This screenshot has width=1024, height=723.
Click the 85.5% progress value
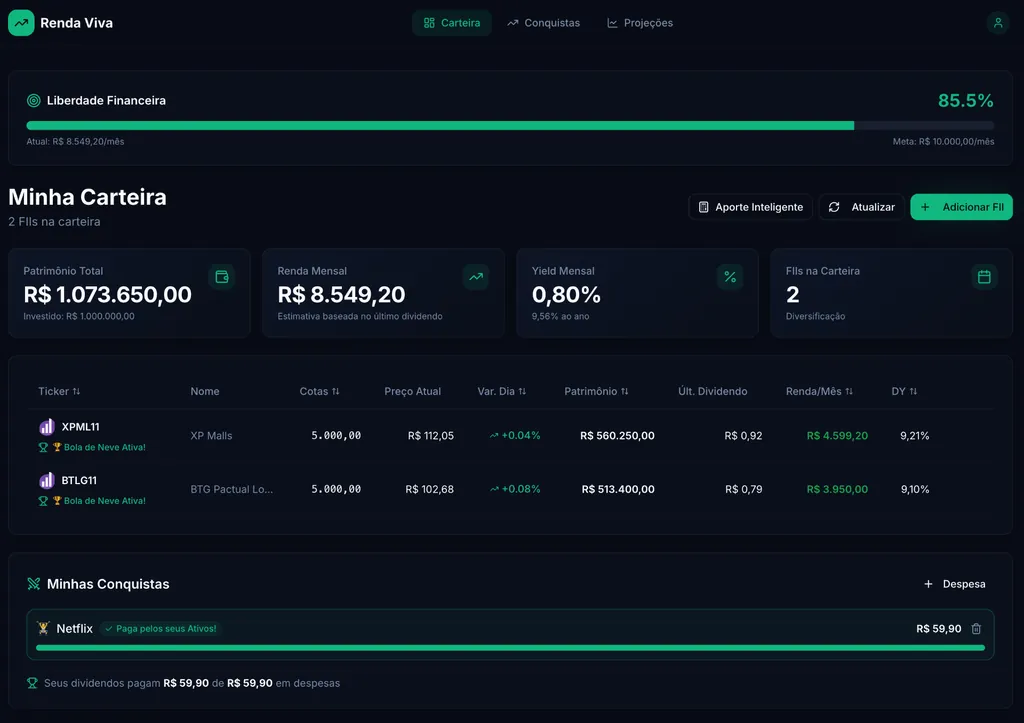[x=965, y=101]
